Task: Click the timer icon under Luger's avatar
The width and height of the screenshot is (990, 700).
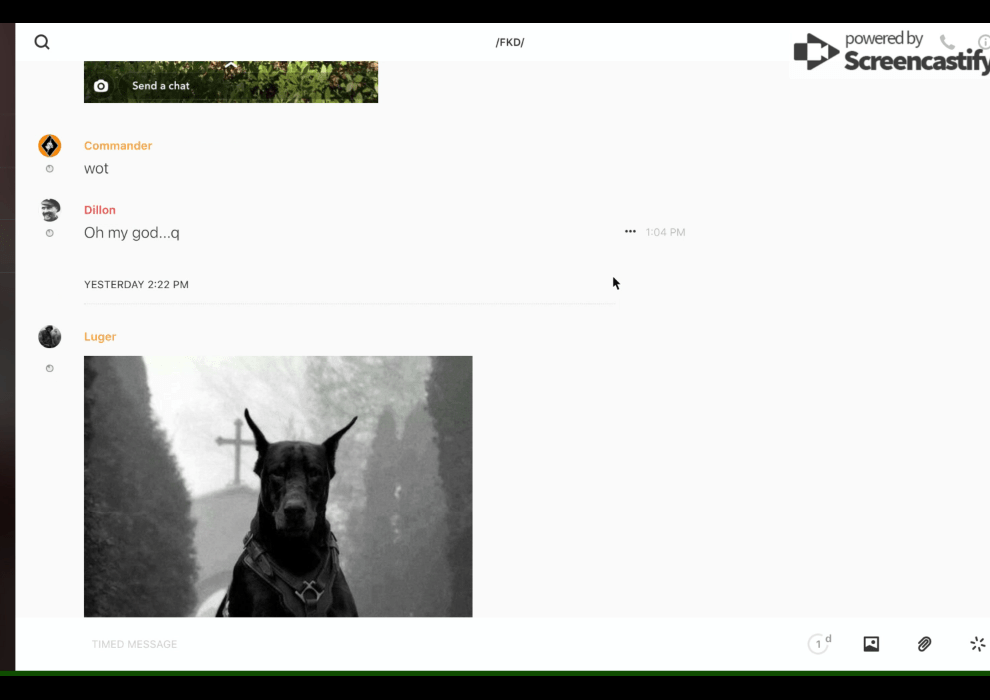Action: (50, 369)
